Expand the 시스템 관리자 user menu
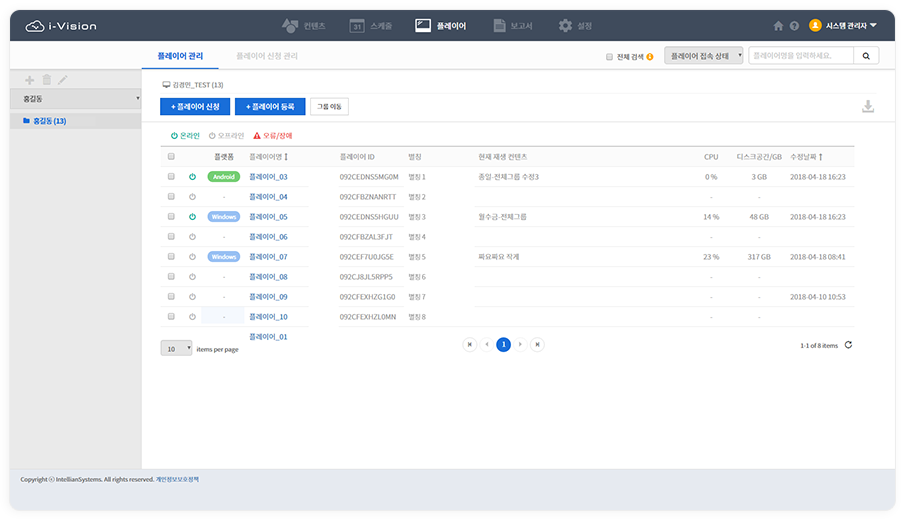 (843, 26)
